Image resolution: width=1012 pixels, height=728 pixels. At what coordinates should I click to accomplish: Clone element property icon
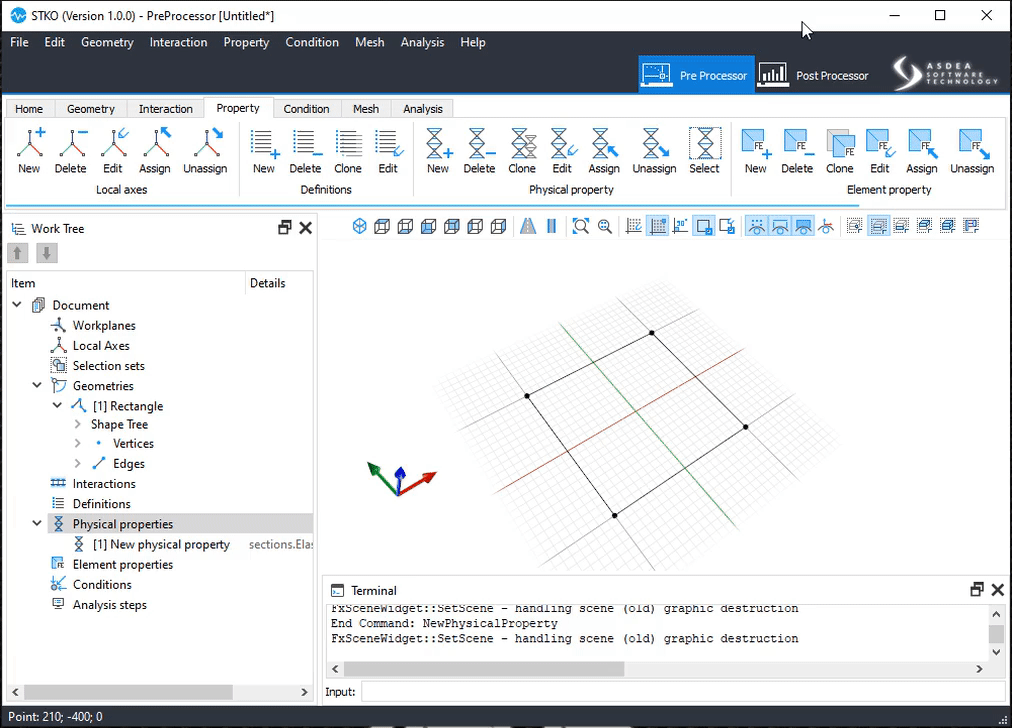840,143
